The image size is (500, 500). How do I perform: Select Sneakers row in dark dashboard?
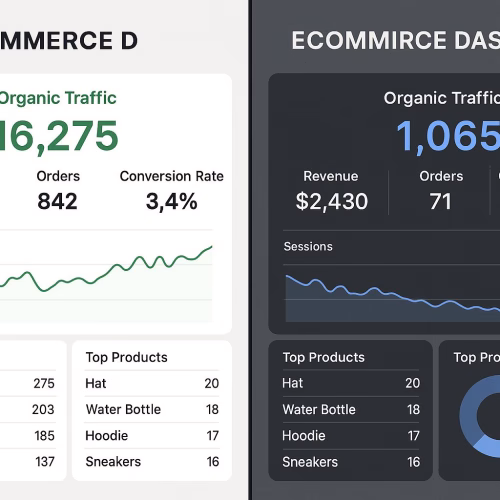click(x=351, y=462)
